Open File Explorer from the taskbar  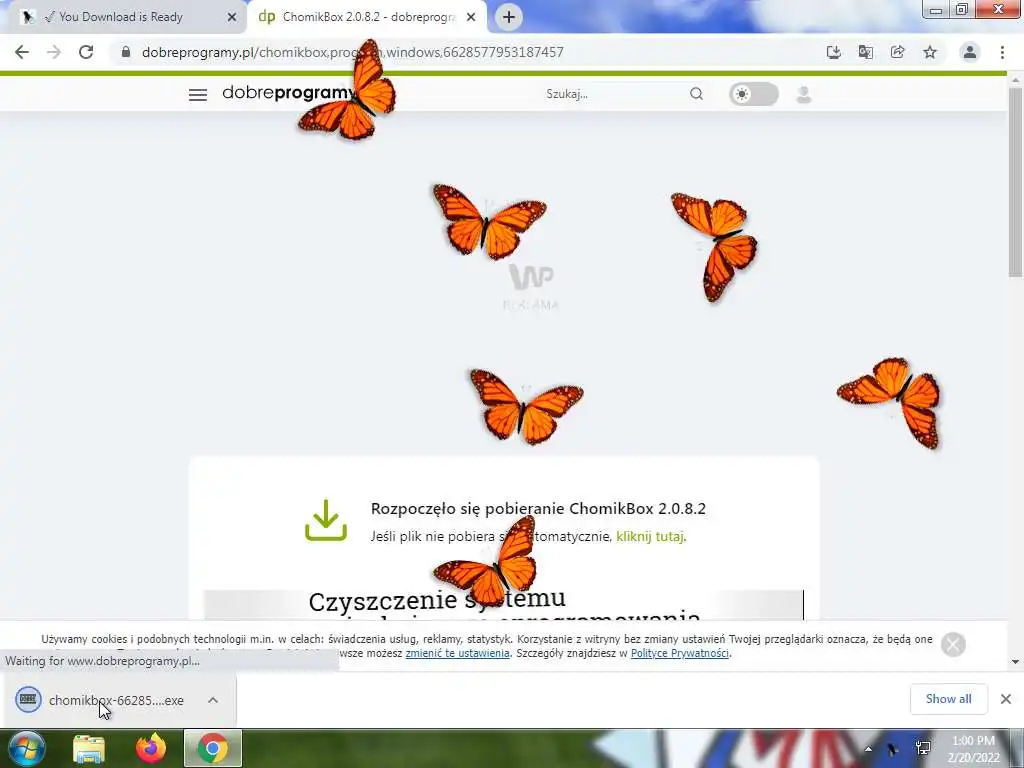click(x=89, y=748)
